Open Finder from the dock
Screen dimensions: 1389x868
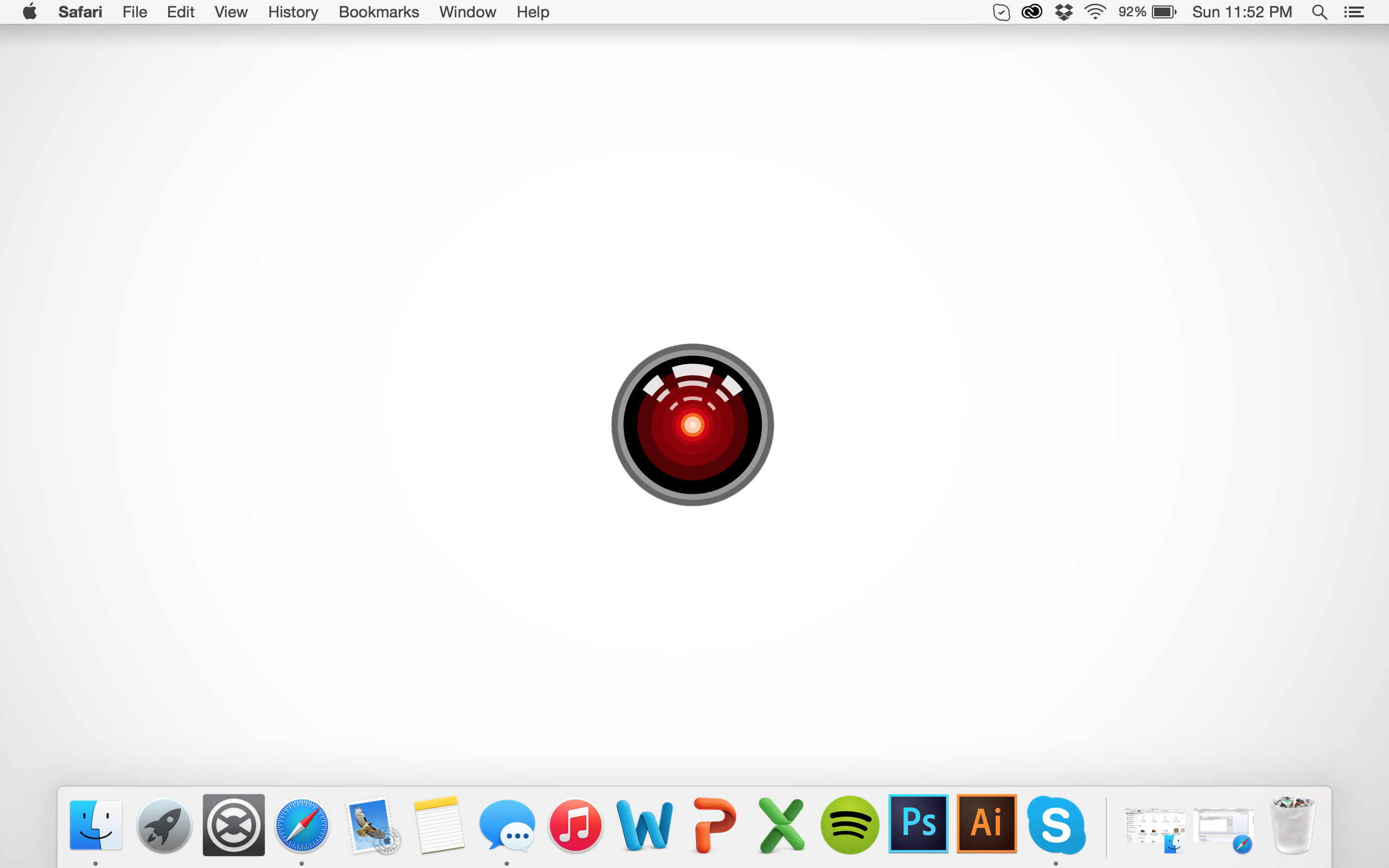(x=95, y=826)
